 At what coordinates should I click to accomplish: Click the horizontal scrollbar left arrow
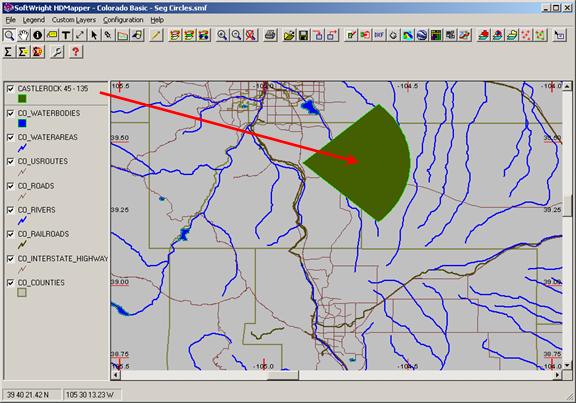click(116, 375)
